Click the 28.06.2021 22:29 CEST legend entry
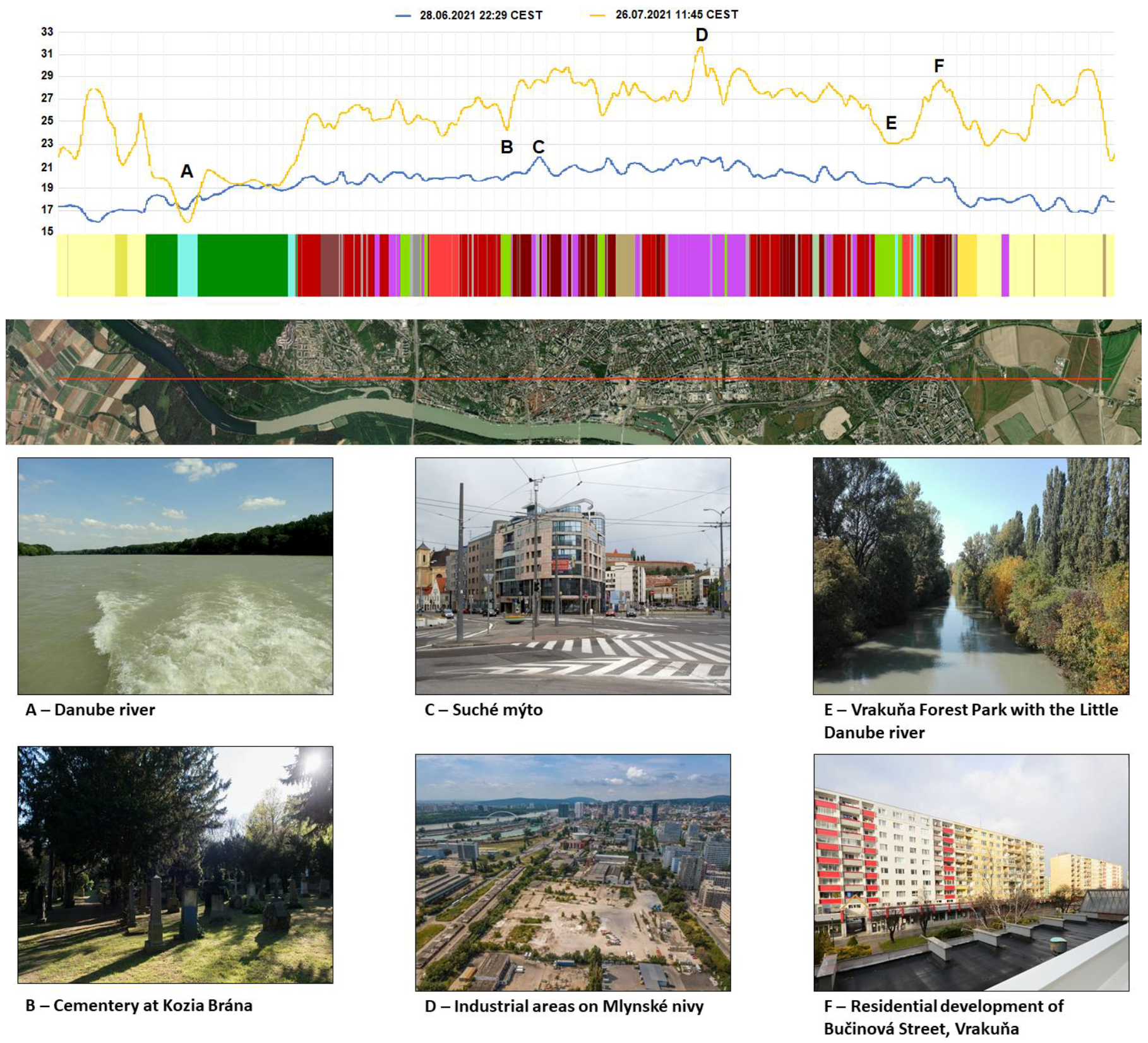Image resolution: width=1148 pixels, height=1043 pixels. [x=481, y=15]
